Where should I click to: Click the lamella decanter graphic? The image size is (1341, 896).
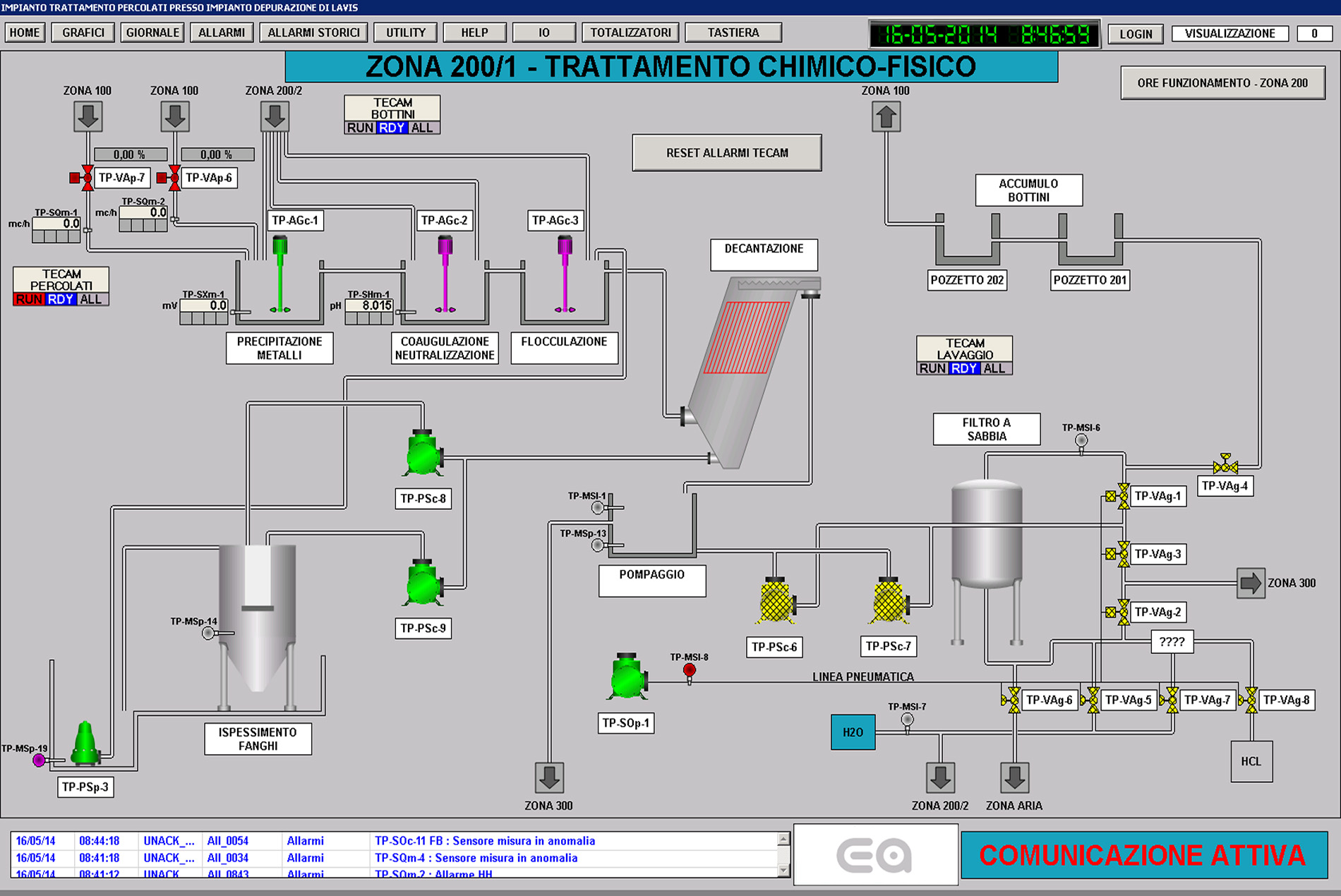tap(752, 373)
